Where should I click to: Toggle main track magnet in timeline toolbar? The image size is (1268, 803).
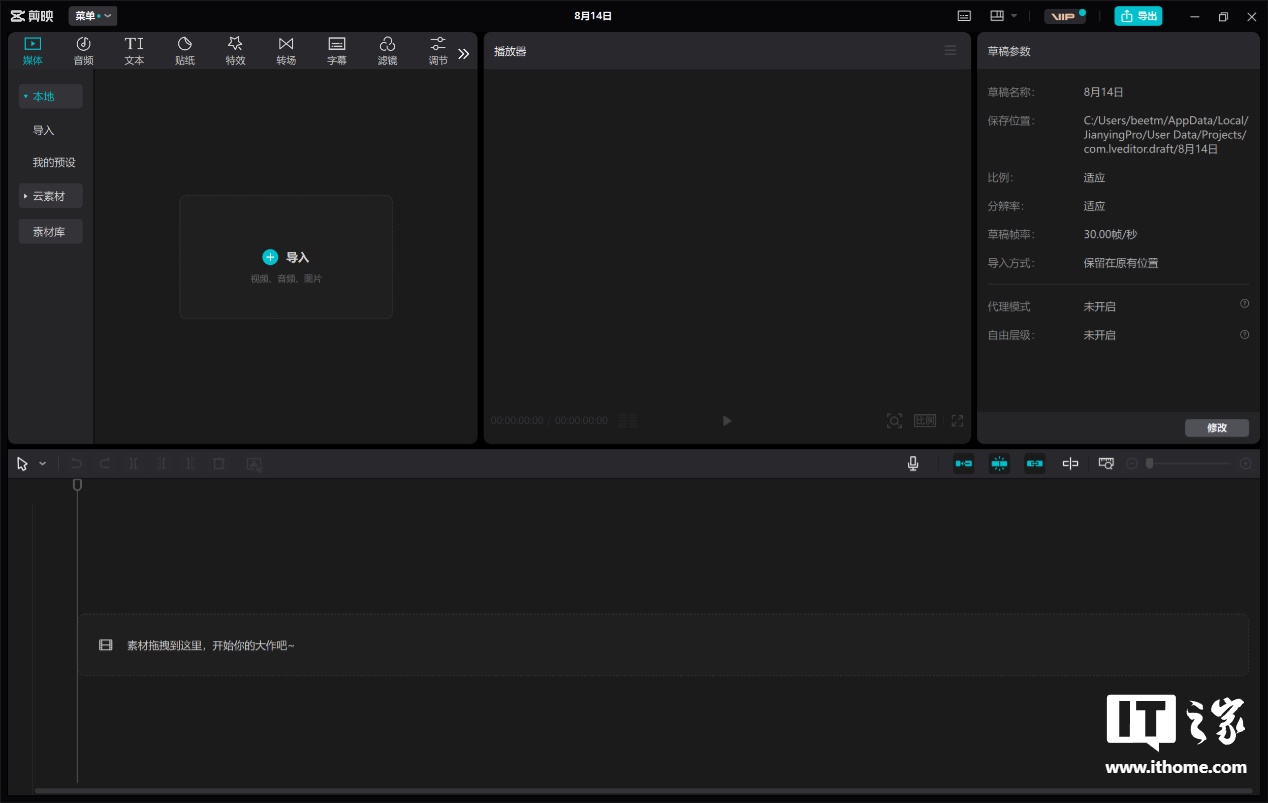click(x=963, y=464)
